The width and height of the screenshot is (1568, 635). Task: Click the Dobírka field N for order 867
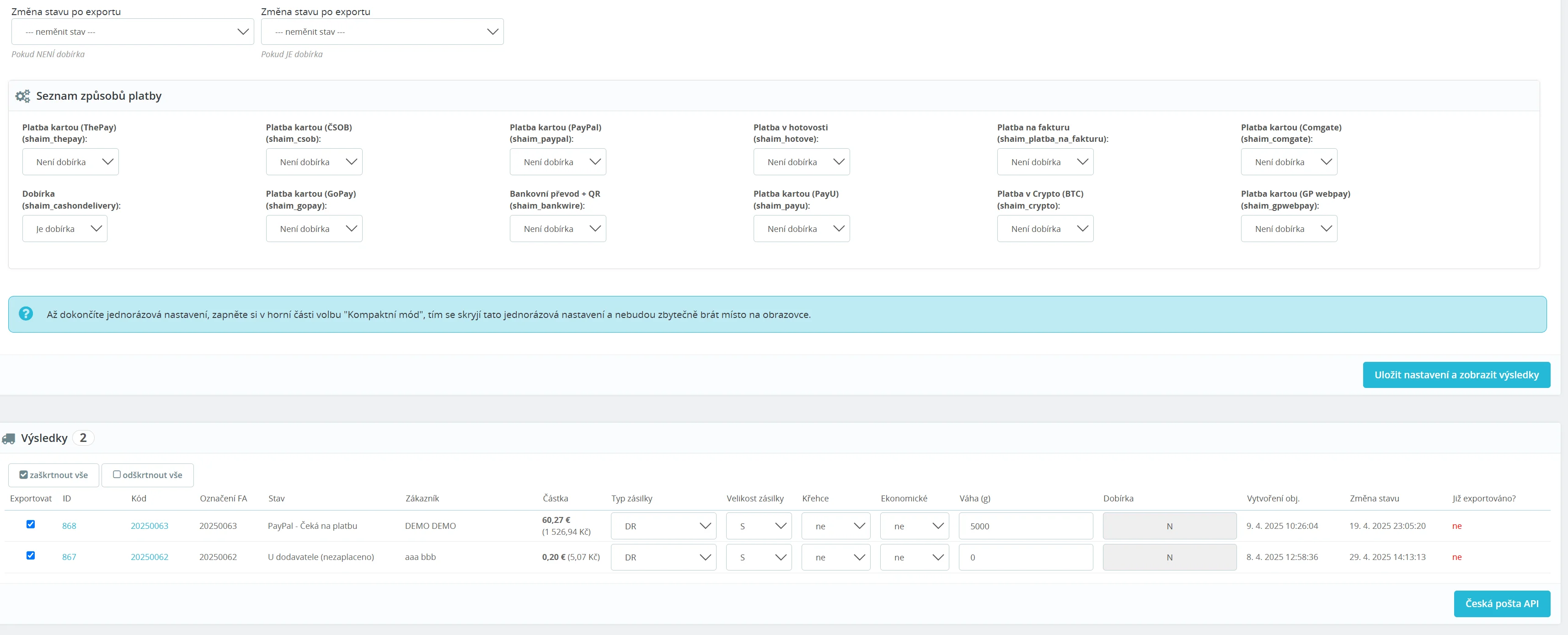click(1169, 557)
